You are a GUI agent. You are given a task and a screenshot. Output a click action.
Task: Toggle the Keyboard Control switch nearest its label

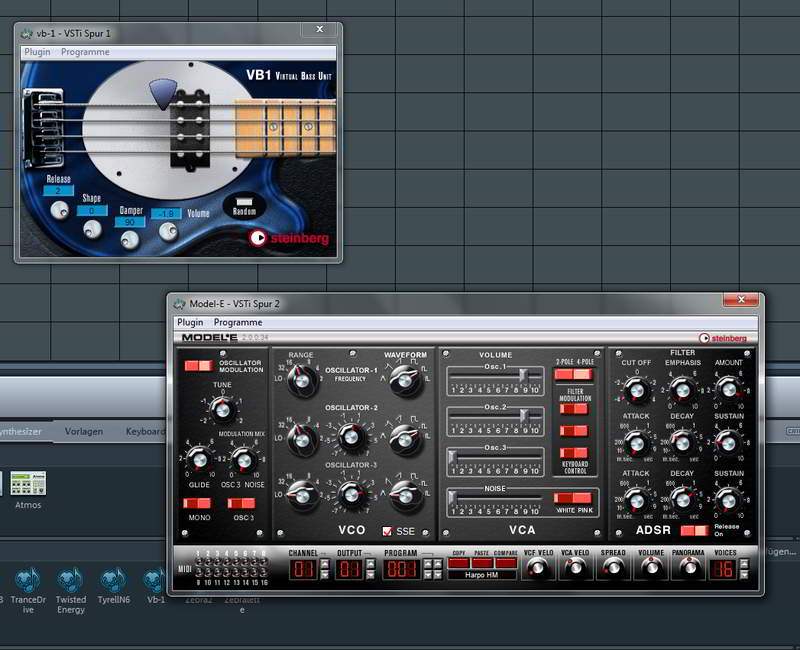click(x=573, y=453)
